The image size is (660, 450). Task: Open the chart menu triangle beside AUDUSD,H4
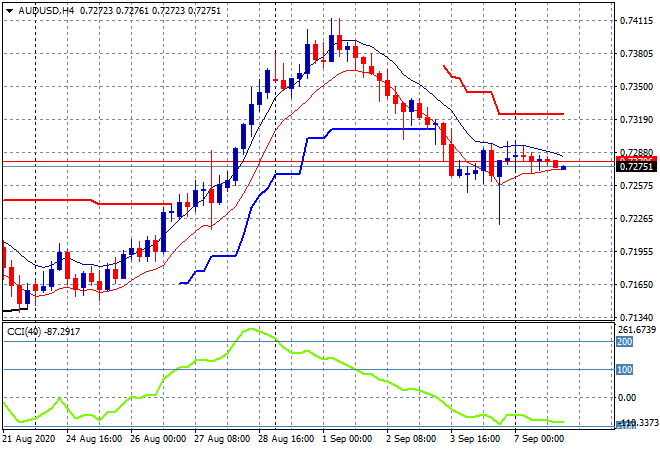(x=9, y=11)
